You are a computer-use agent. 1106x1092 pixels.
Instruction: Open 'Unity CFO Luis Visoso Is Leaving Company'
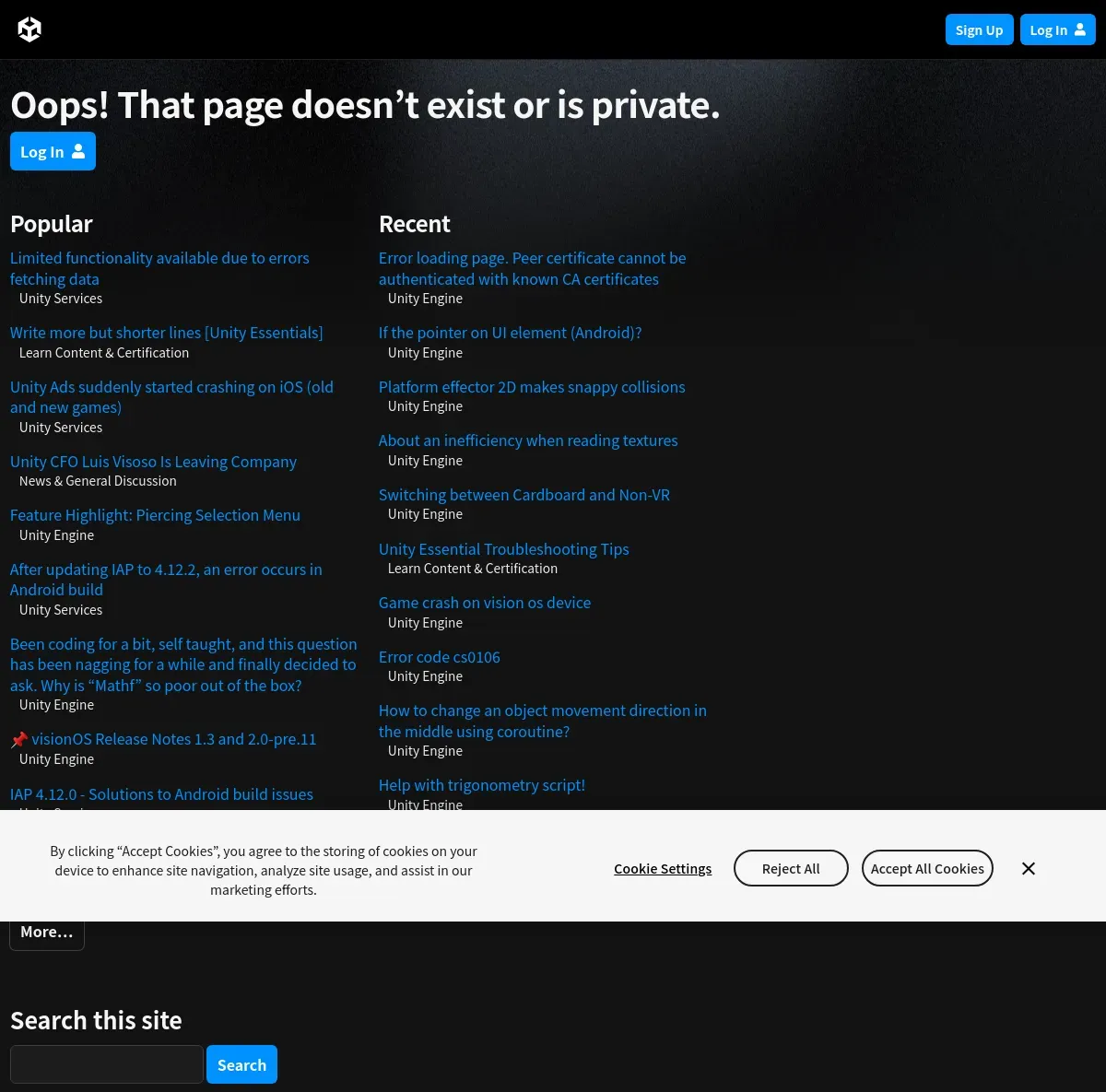[x=153, y=462]
